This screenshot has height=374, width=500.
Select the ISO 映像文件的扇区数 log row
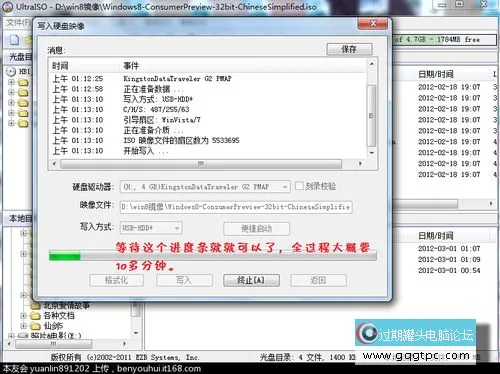pos(208,141)
